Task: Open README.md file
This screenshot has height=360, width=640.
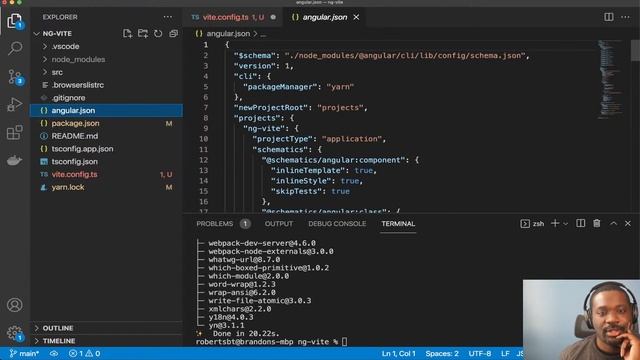Action: pos(106,136)
